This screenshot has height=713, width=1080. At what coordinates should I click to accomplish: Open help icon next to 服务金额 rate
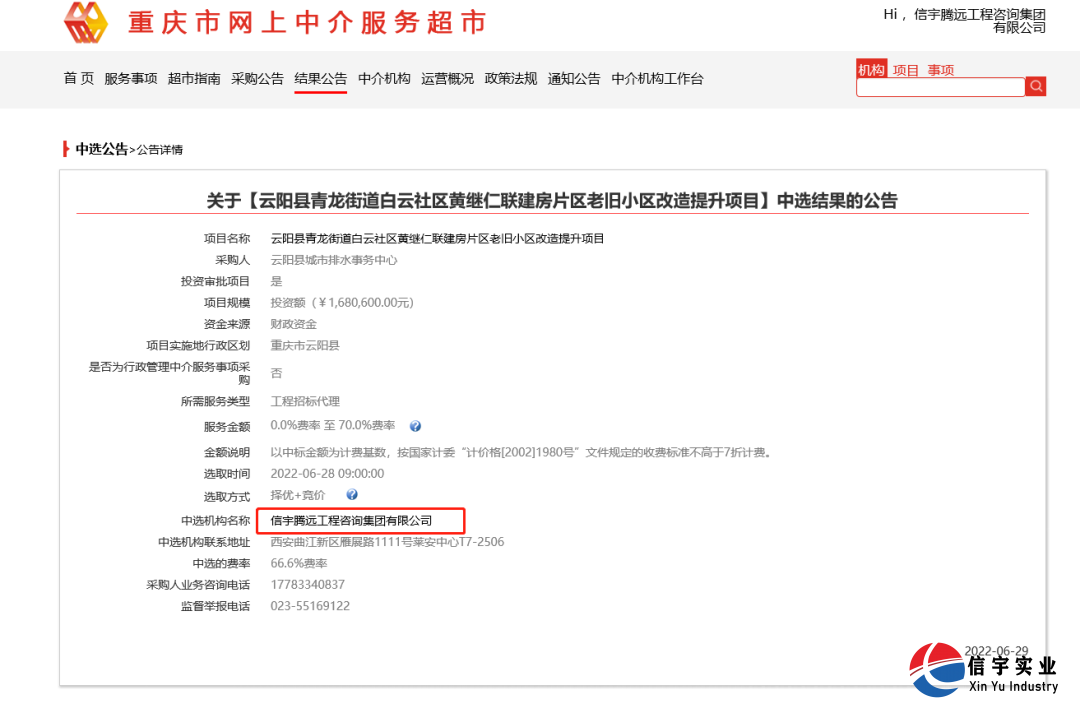(x=415, y=425)
